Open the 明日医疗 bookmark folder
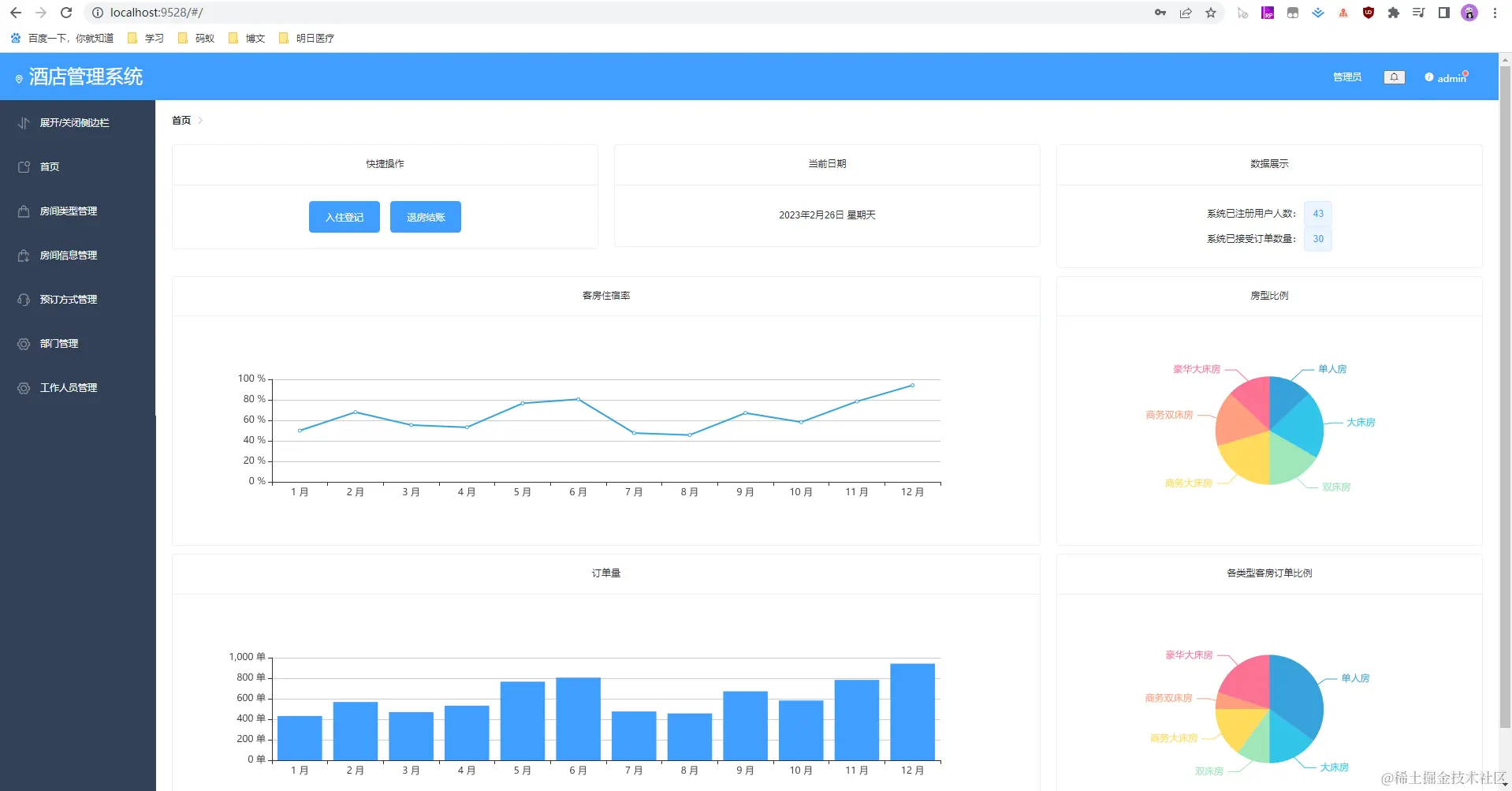The height and width of the screenshot is (791, 1512). click(x=307, y=38)
